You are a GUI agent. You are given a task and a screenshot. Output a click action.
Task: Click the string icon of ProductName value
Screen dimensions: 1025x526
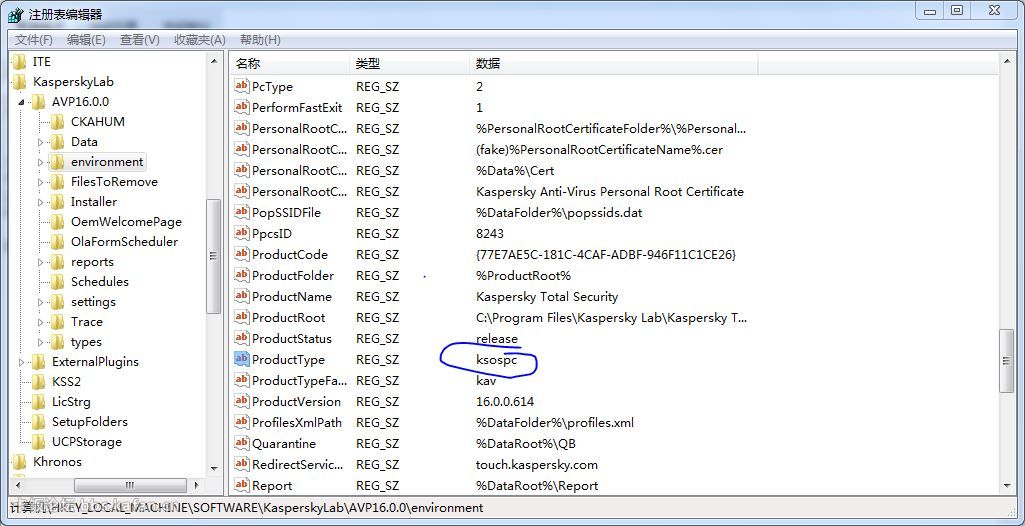click(241, 296)
